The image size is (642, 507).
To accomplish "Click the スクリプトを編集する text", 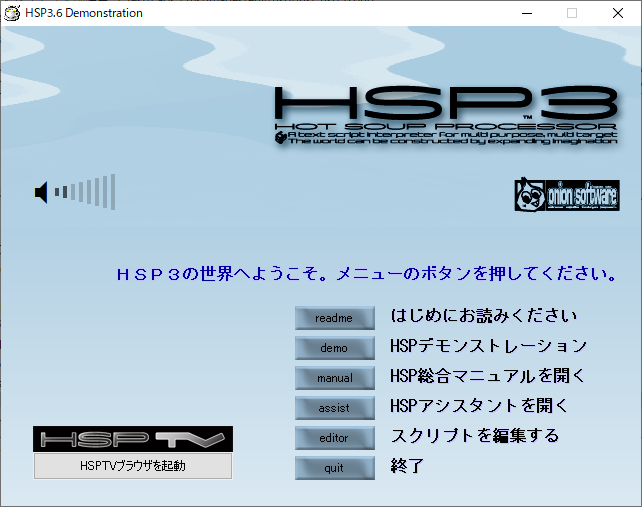I will [x=474, y=436].
